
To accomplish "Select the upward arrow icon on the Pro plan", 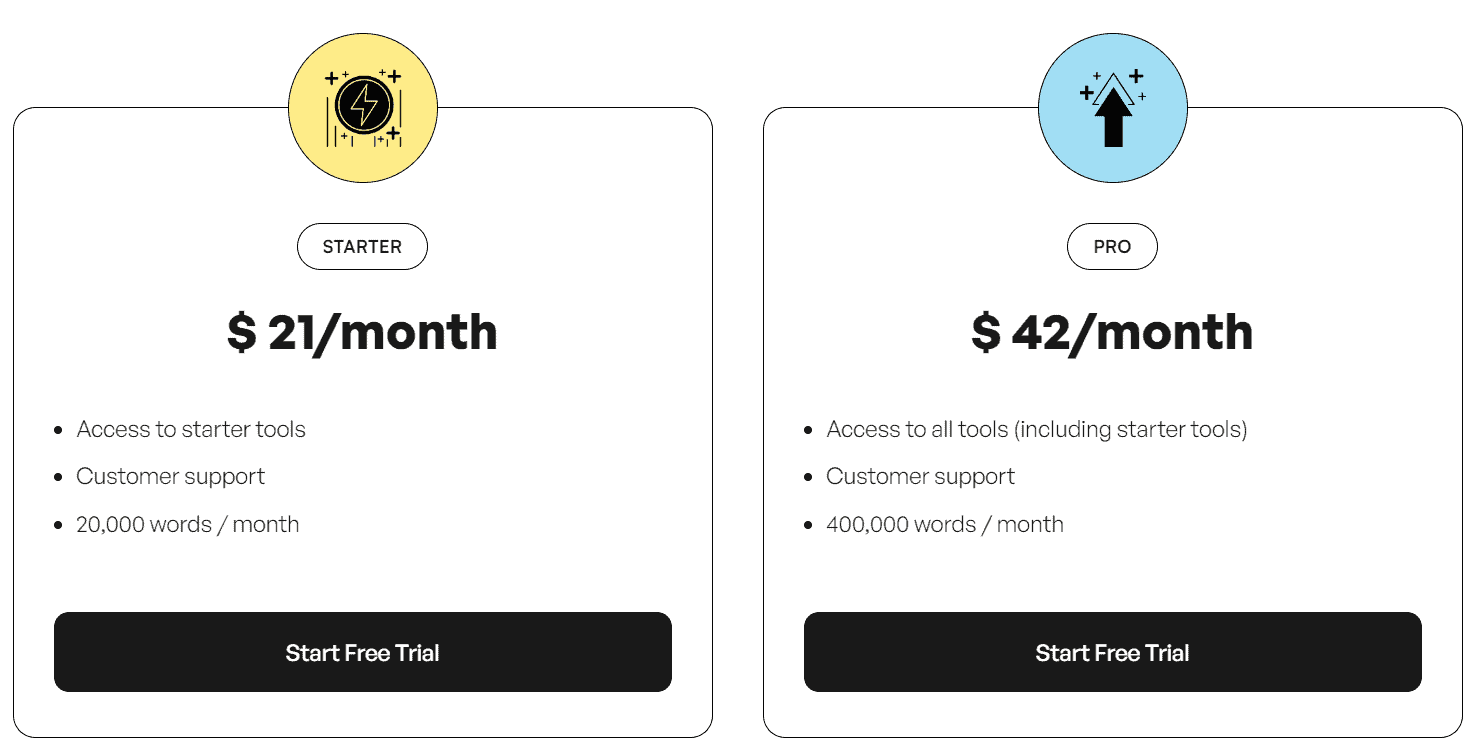I will click(x=1113, y=115).
